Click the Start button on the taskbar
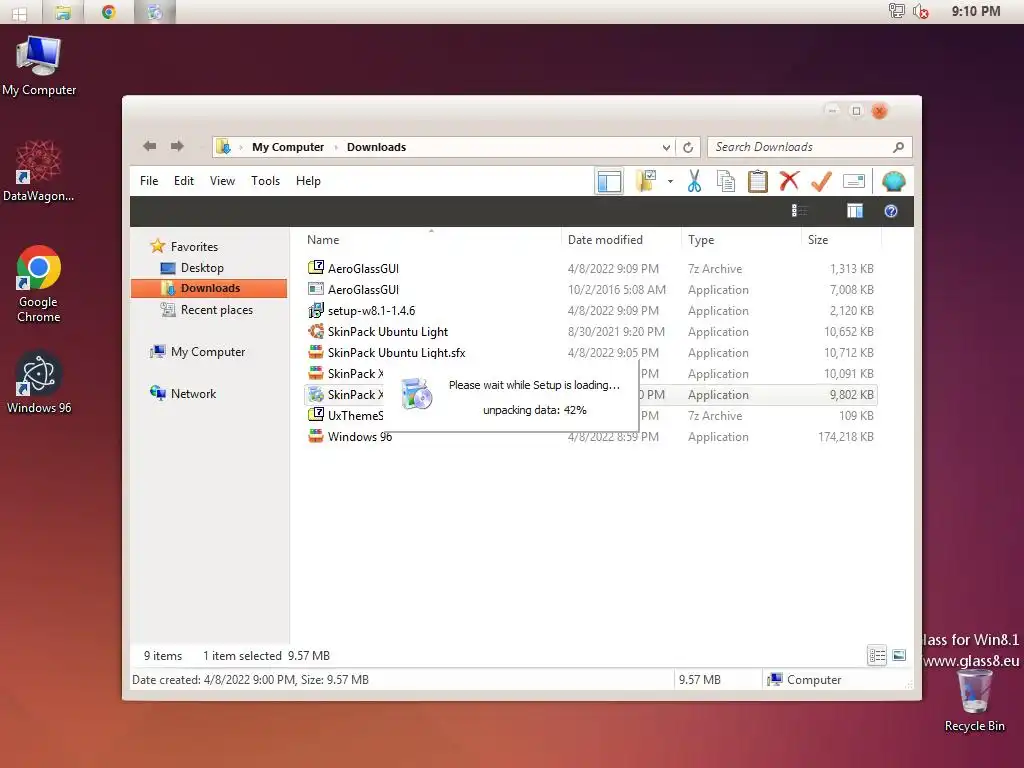 [x=19, y=12]
